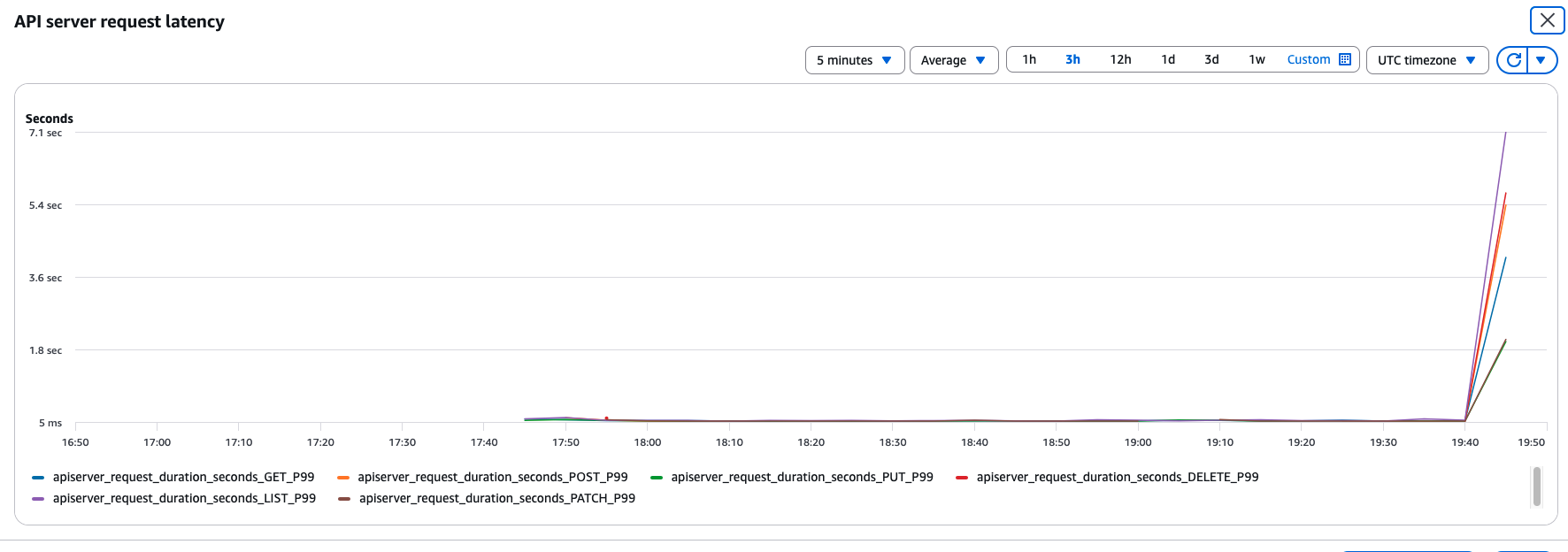
Task: Click the Seconds axis title
Action: 50,119
